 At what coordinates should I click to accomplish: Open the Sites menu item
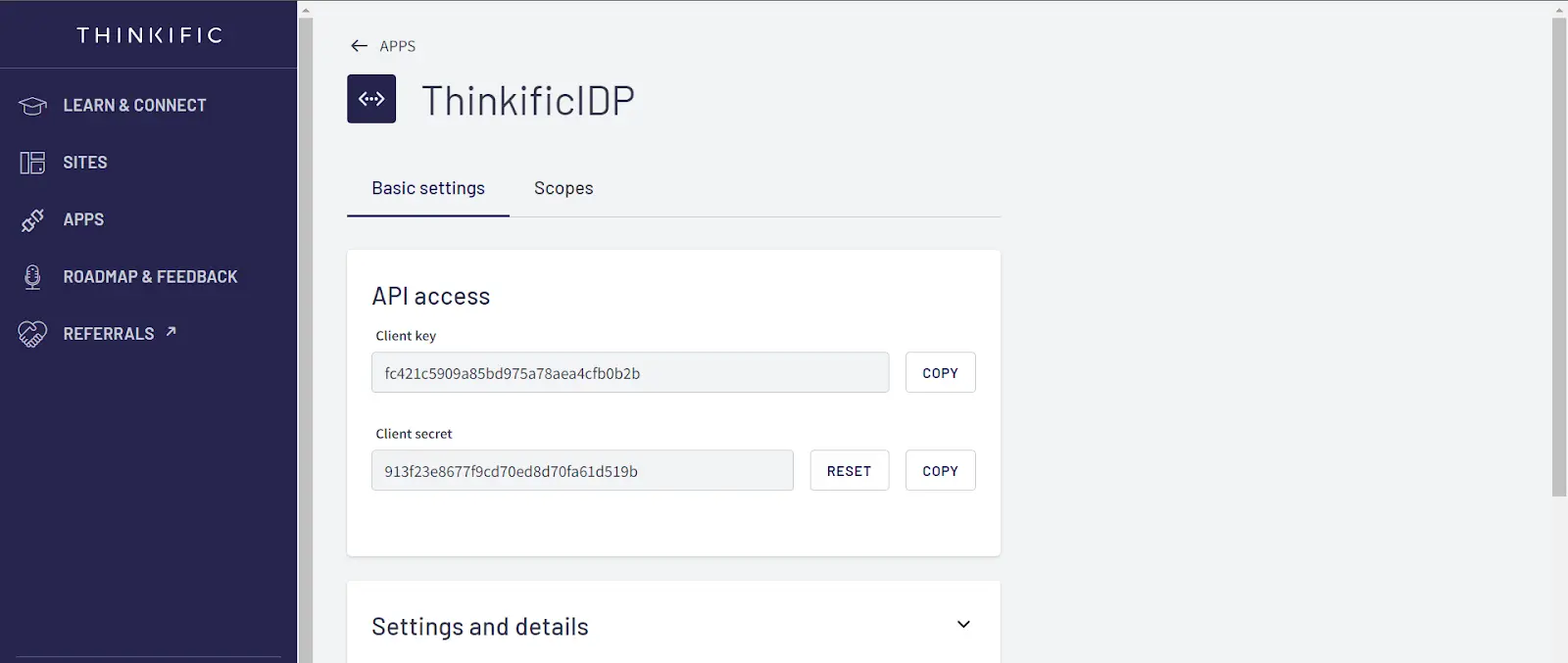(x=85, y=163)
